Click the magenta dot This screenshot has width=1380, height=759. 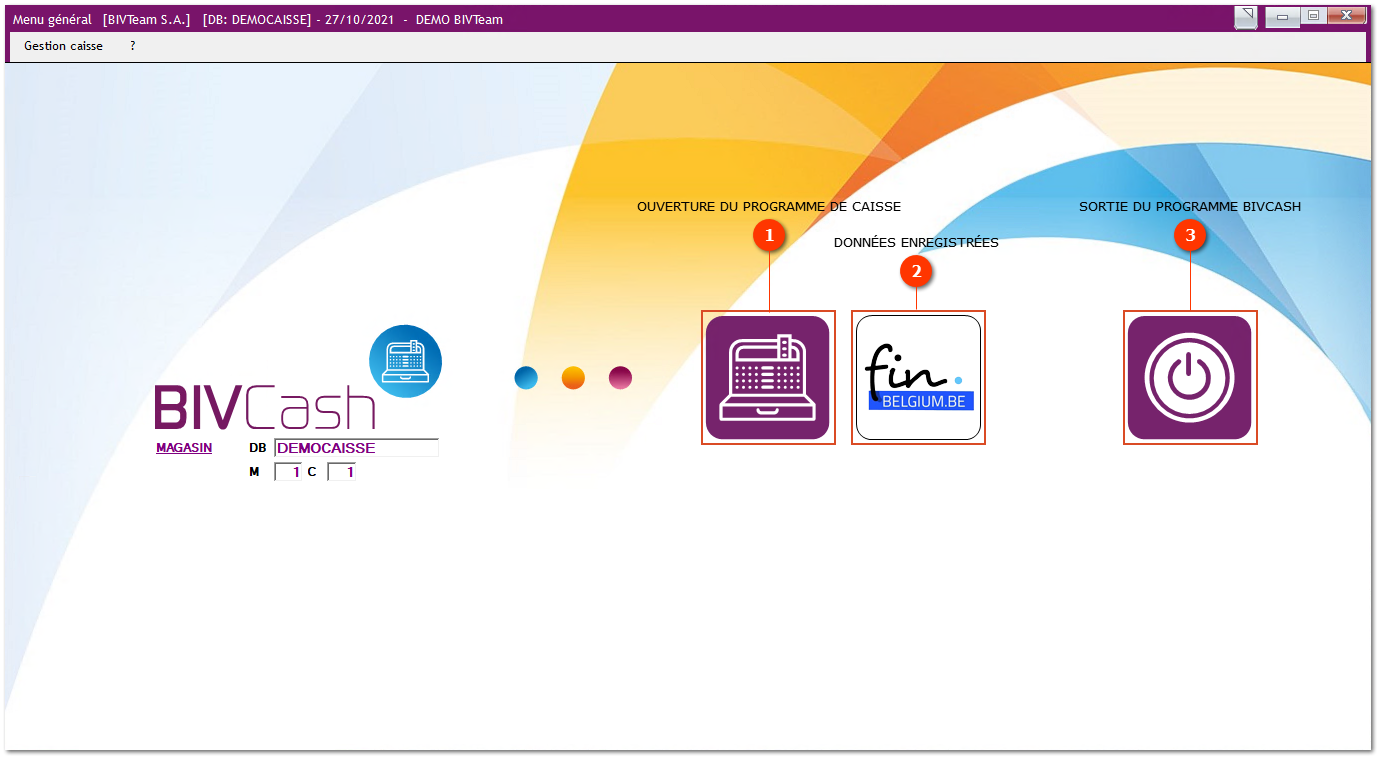[620, 378]
